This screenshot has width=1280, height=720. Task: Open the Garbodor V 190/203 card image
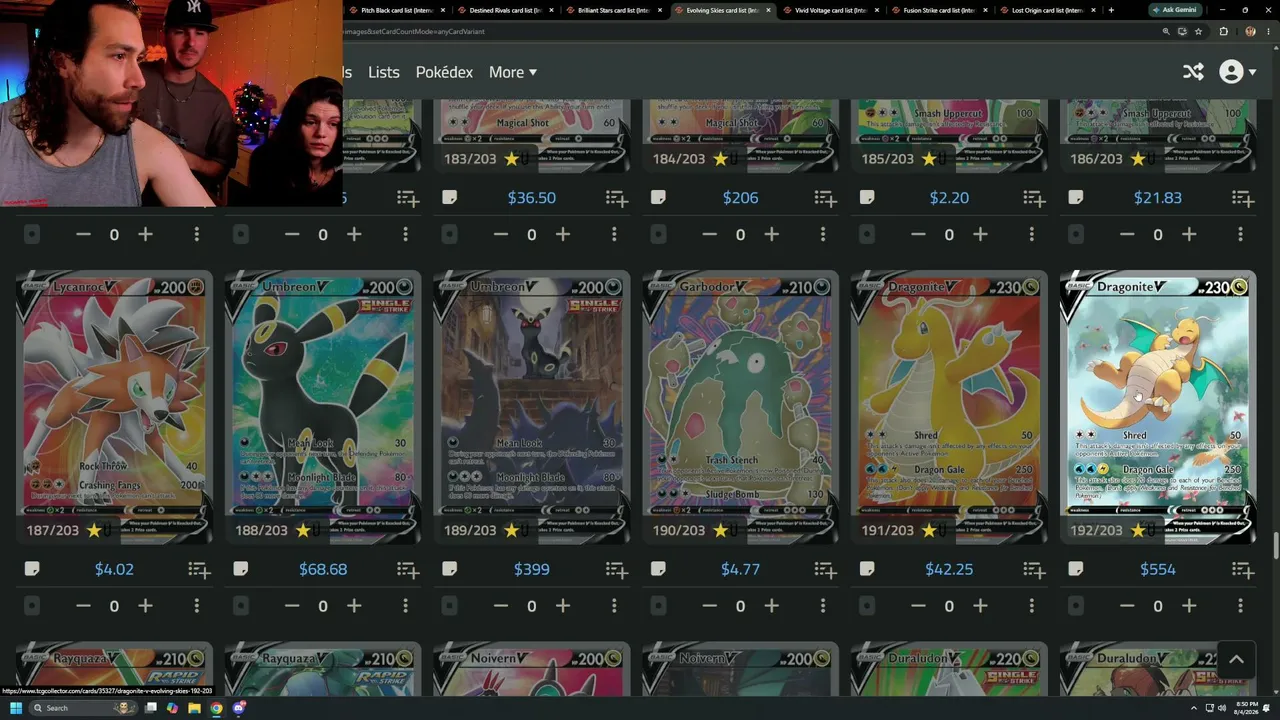pyautogui.click(x=741, y=407)
